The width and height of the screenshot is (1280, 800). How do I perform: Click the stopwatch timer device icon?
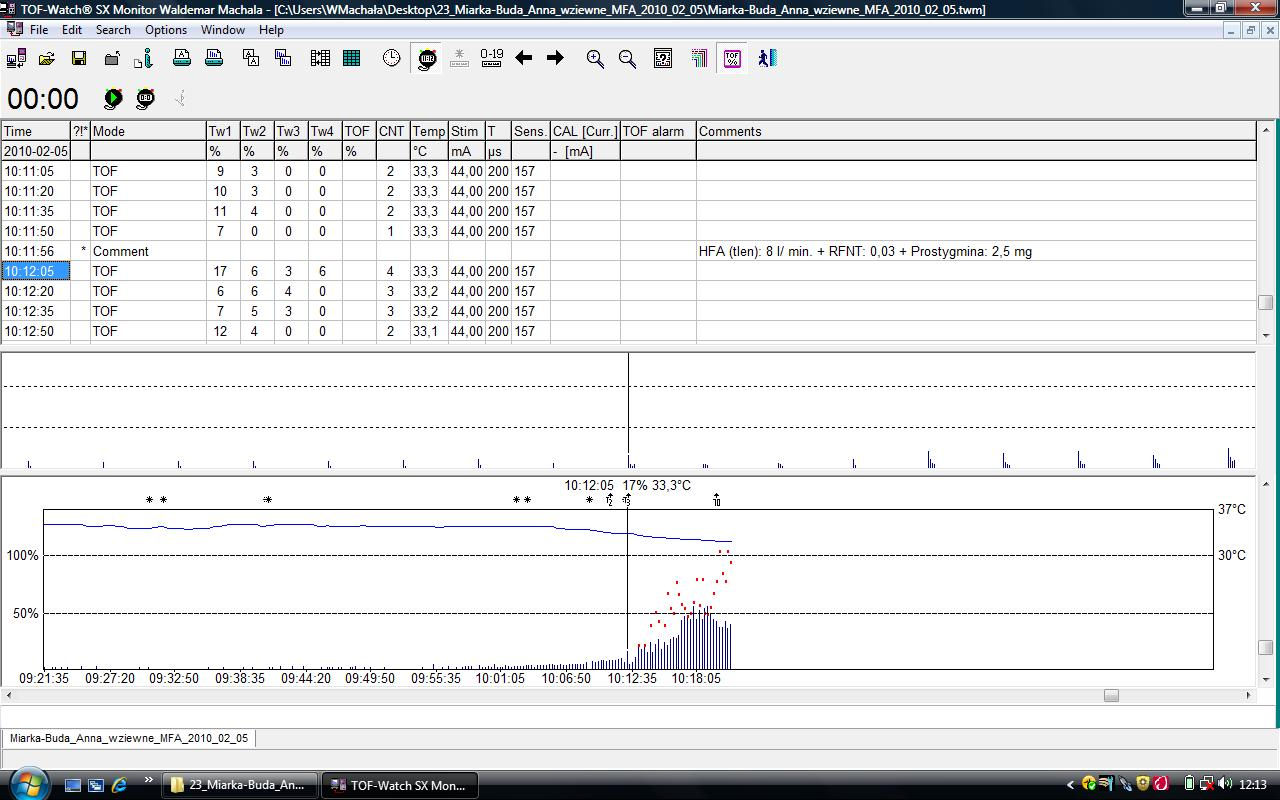146,98
